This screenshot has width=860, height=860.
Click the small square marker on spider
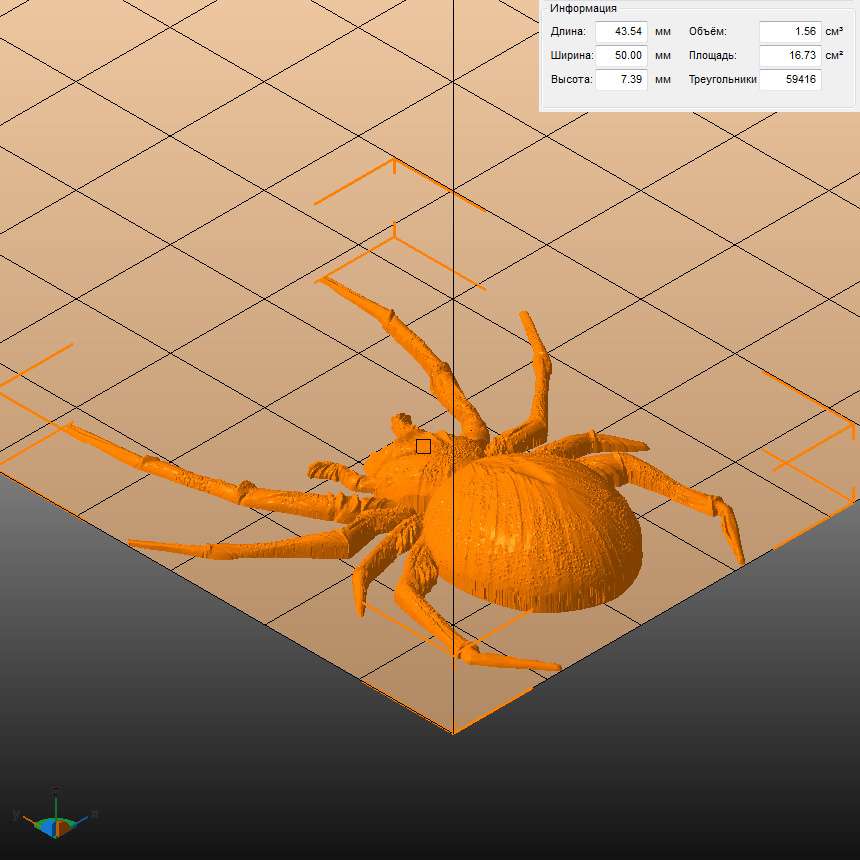pyautogui.click(x=423, y=446)
